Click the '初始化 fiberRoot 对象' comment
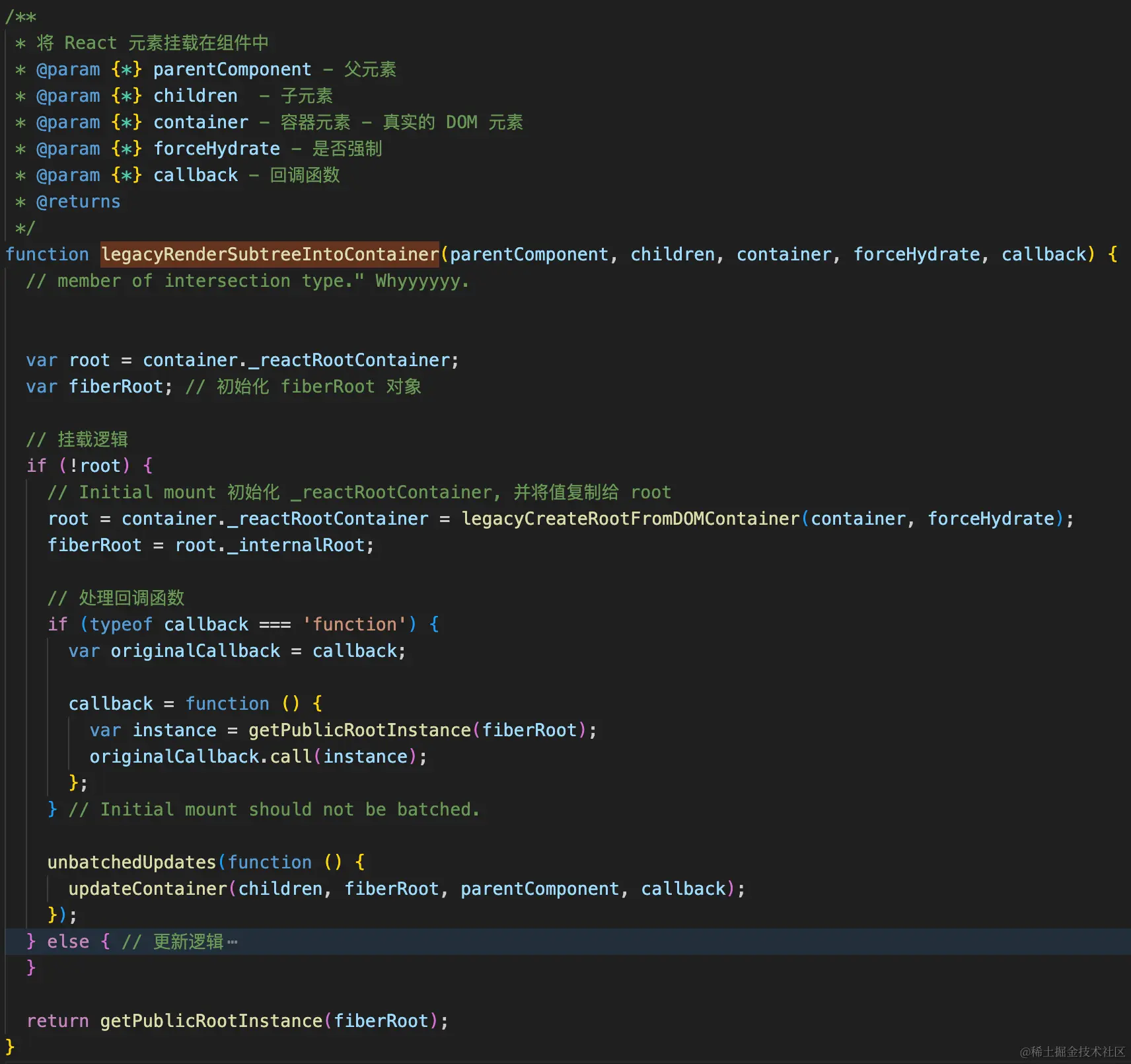1131x1064 pixels. [x=303, y=387]
